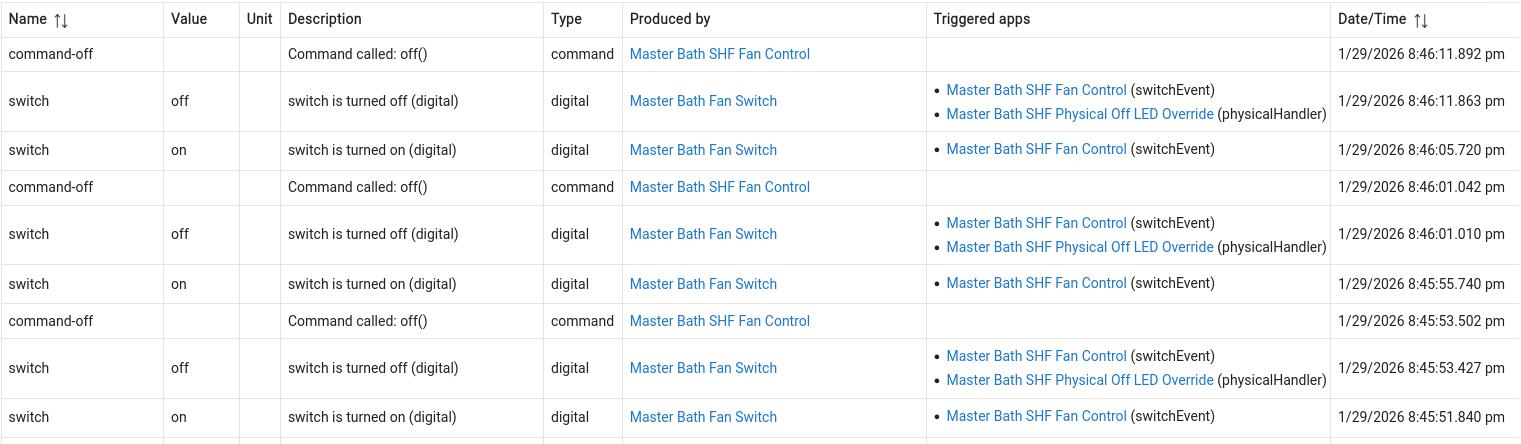This screenshot has height=444, width=1521.
Task: Open Master Bath SHF Fan Control producer at 8:46:01.042
Action: (x=719, y=187)
